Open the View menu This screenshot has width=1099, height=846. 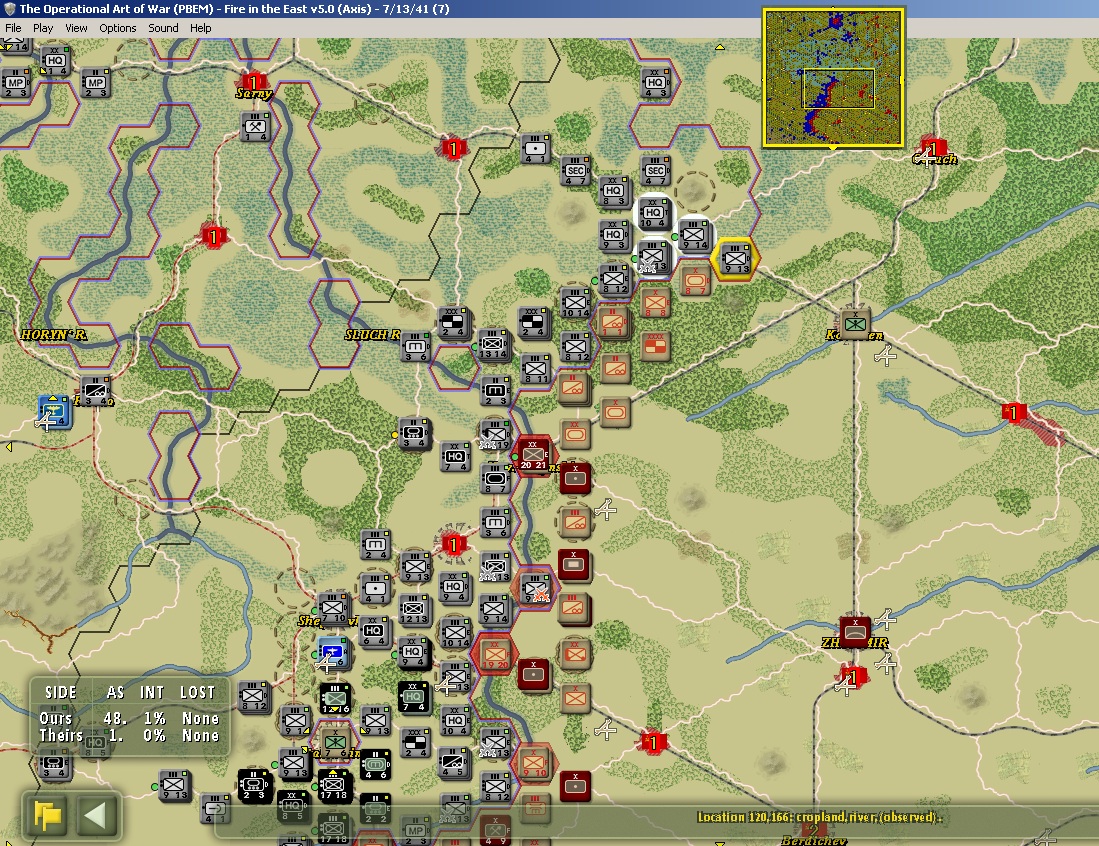(x=76, y=28)
